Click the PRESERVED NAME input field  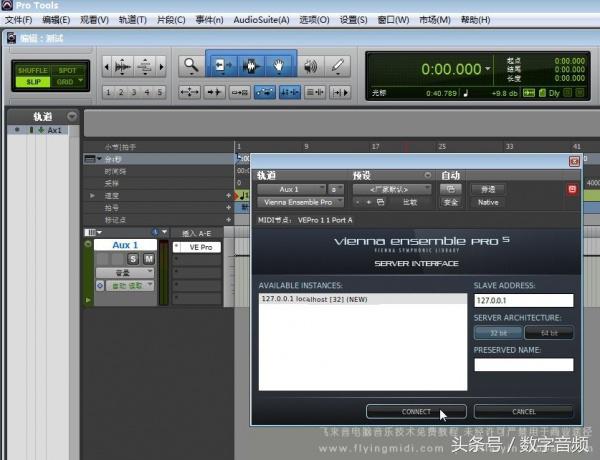[523, 365]
